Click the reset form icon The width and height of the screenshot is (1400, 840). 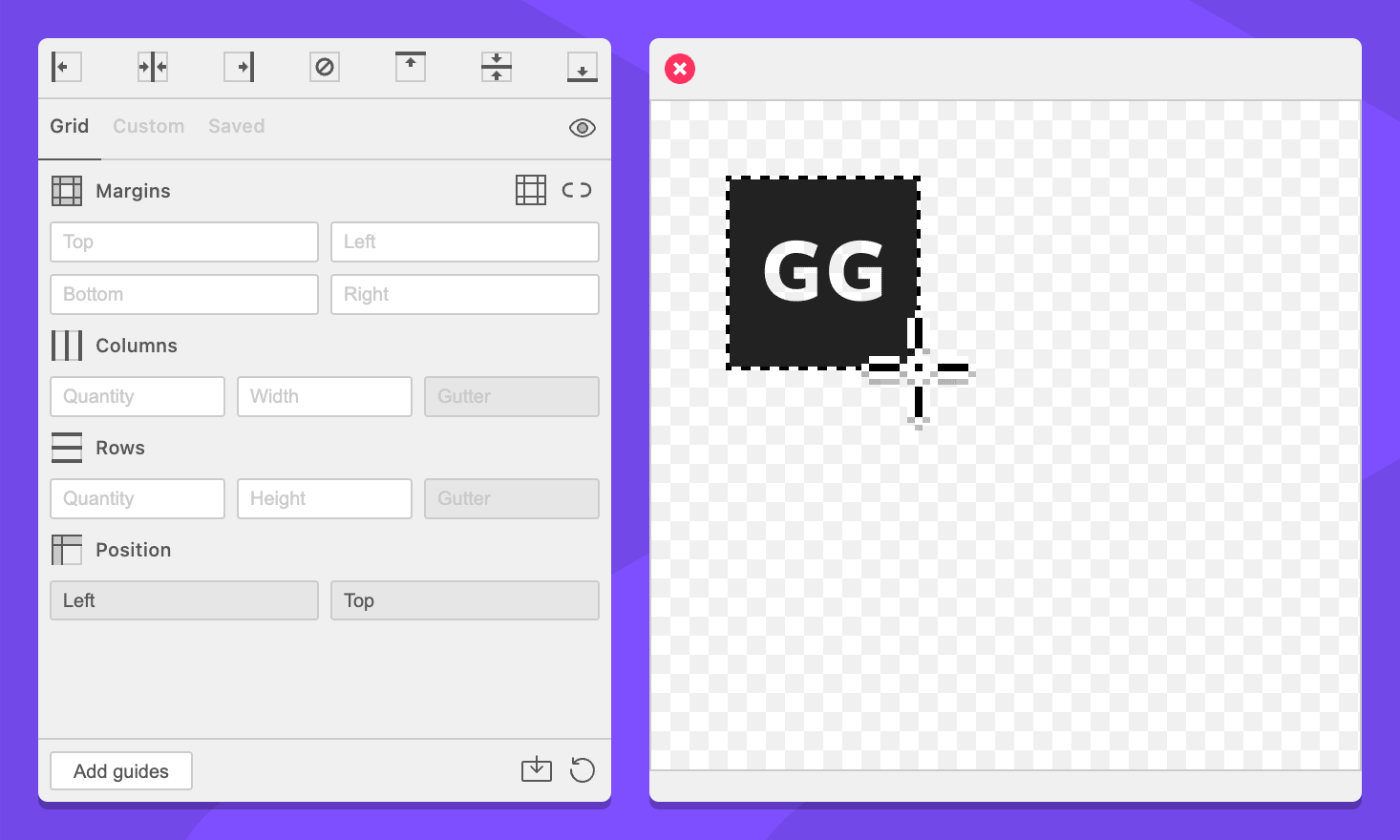tap(583, 769)
